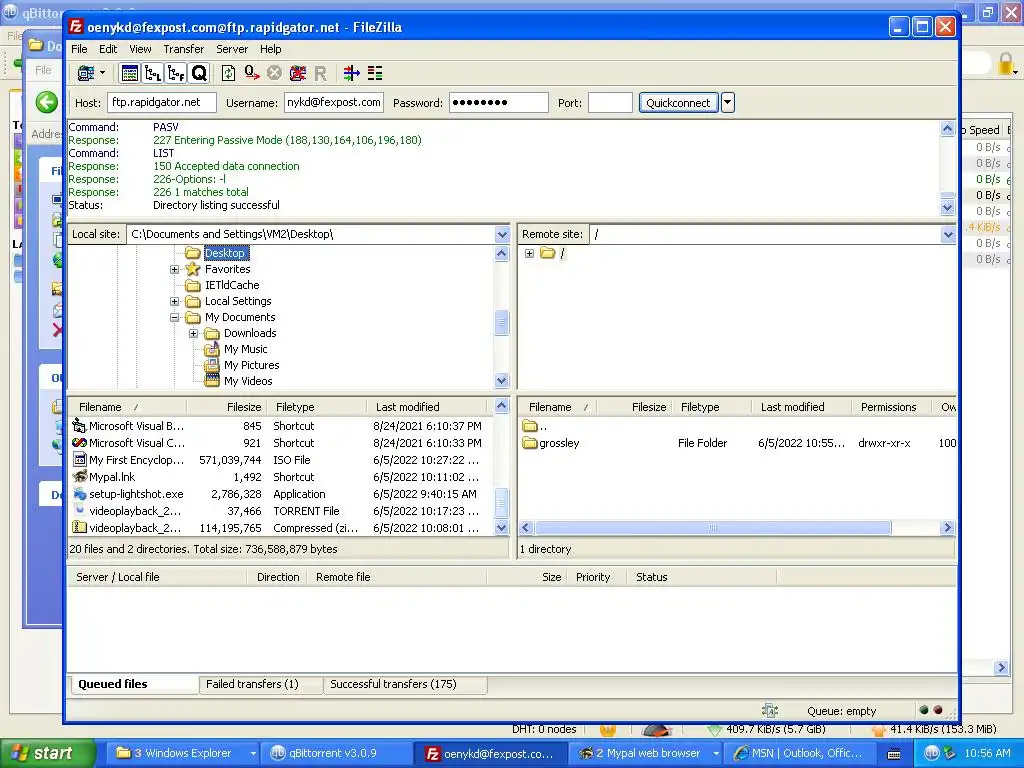Select the Mypal.lnk shortcut icon
Image resolution: width=1024 pixels, height=768 pixels.
80,477
